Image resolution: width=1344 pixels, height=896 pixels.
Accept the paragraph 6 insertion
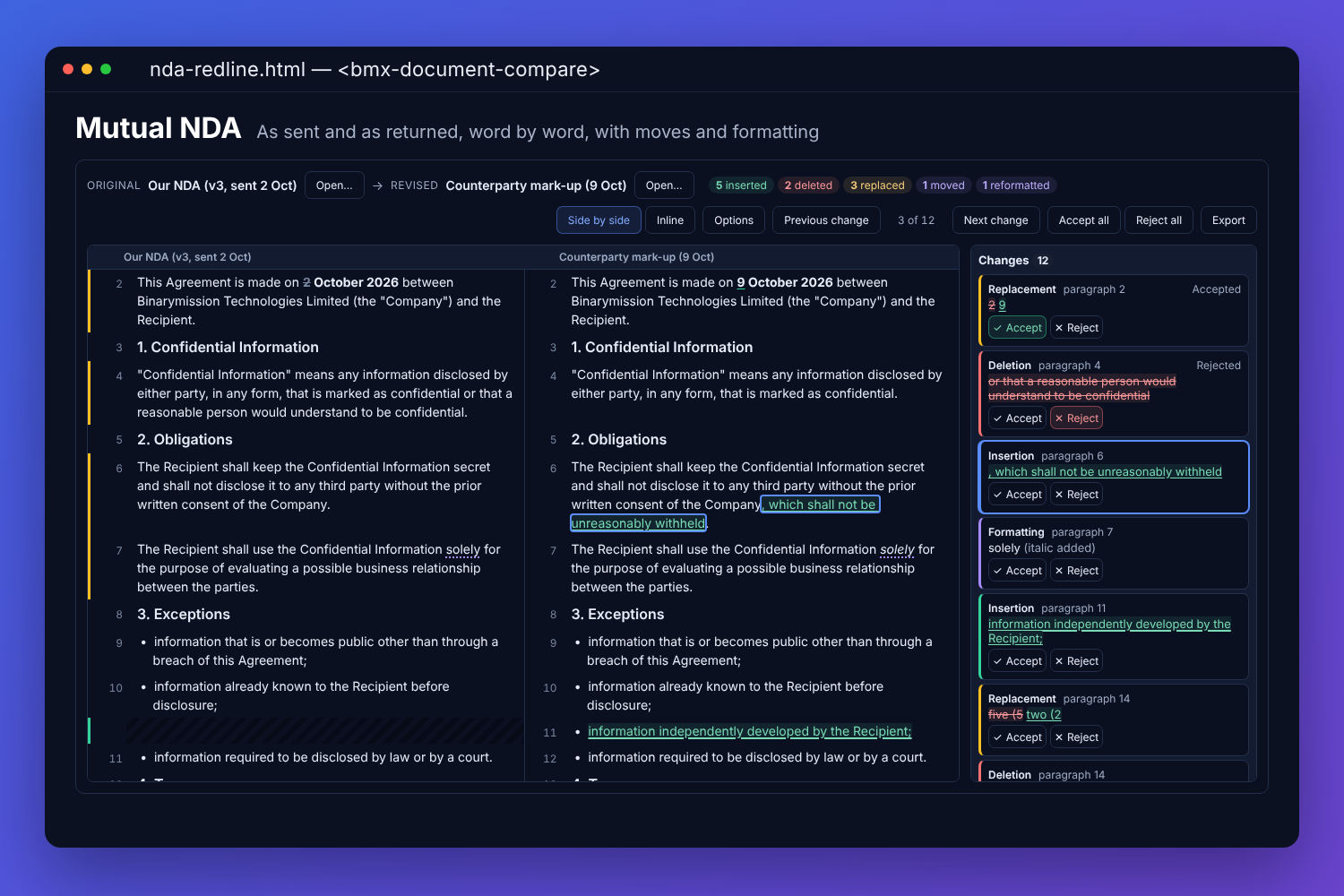pos(1017,495)
